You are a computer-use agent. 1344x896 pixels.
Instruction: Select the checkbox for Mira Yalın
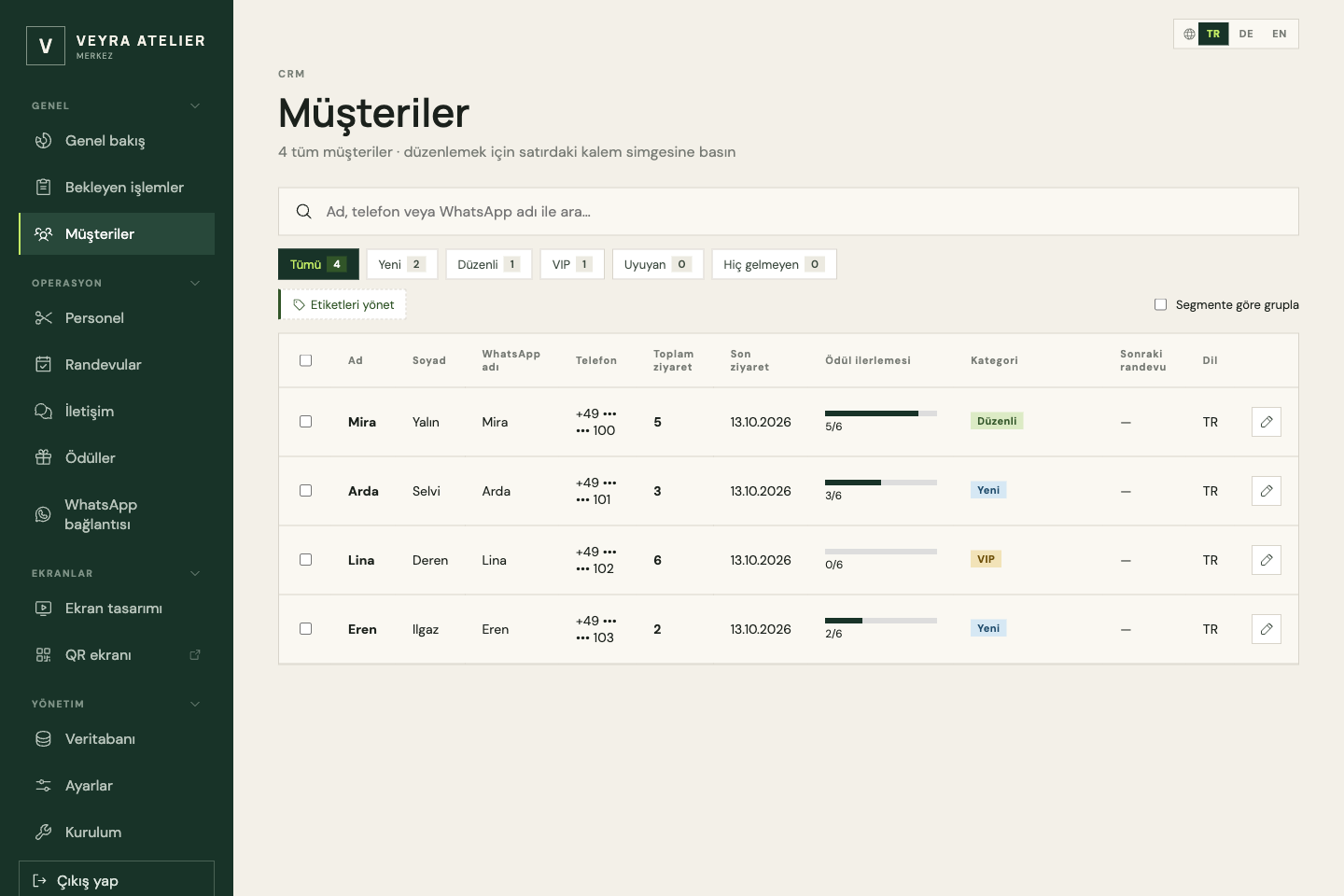pos(305,422)
